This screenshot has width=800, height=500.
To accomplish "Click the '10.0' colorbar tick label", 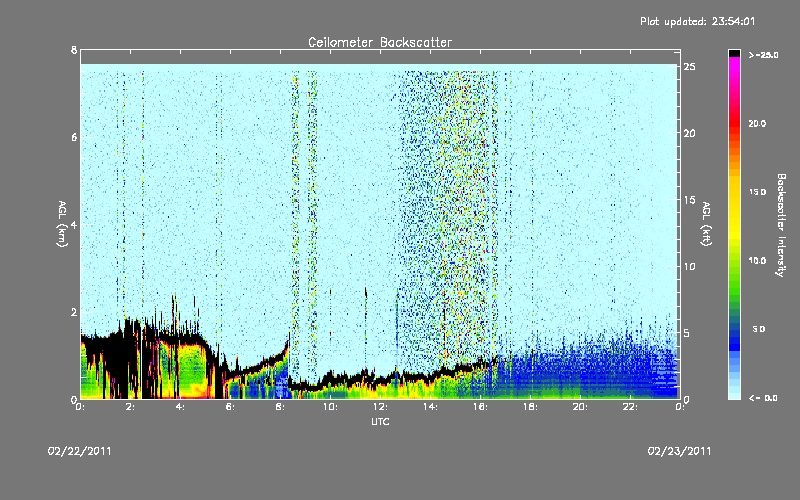I will [x=758, y=261].
